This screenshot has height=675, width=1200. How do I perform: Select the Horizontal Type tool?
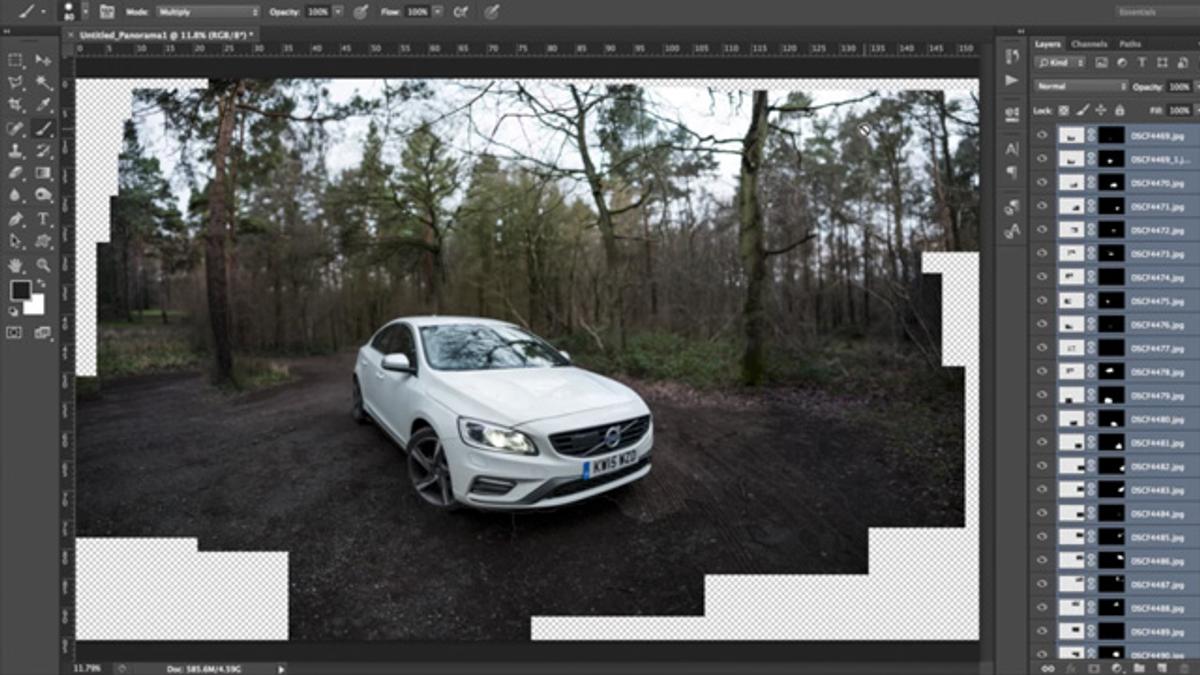point(44,219)
